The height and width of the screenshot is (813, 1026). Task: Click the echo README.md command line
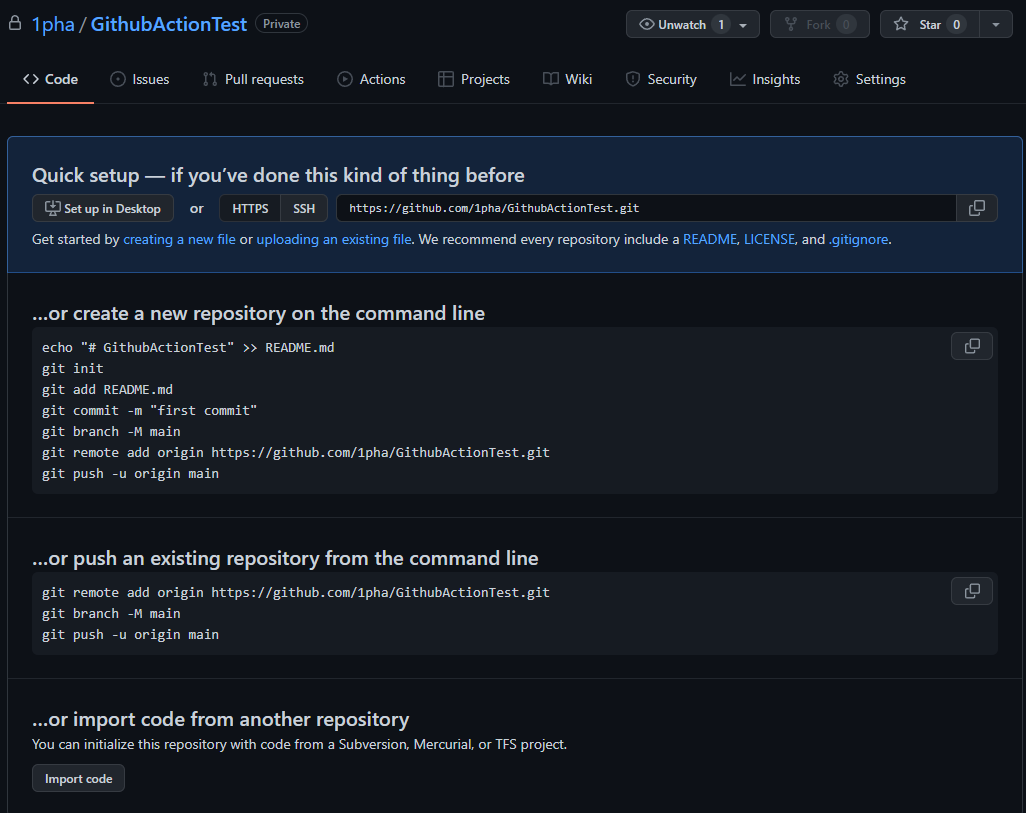tap(188, 348)
